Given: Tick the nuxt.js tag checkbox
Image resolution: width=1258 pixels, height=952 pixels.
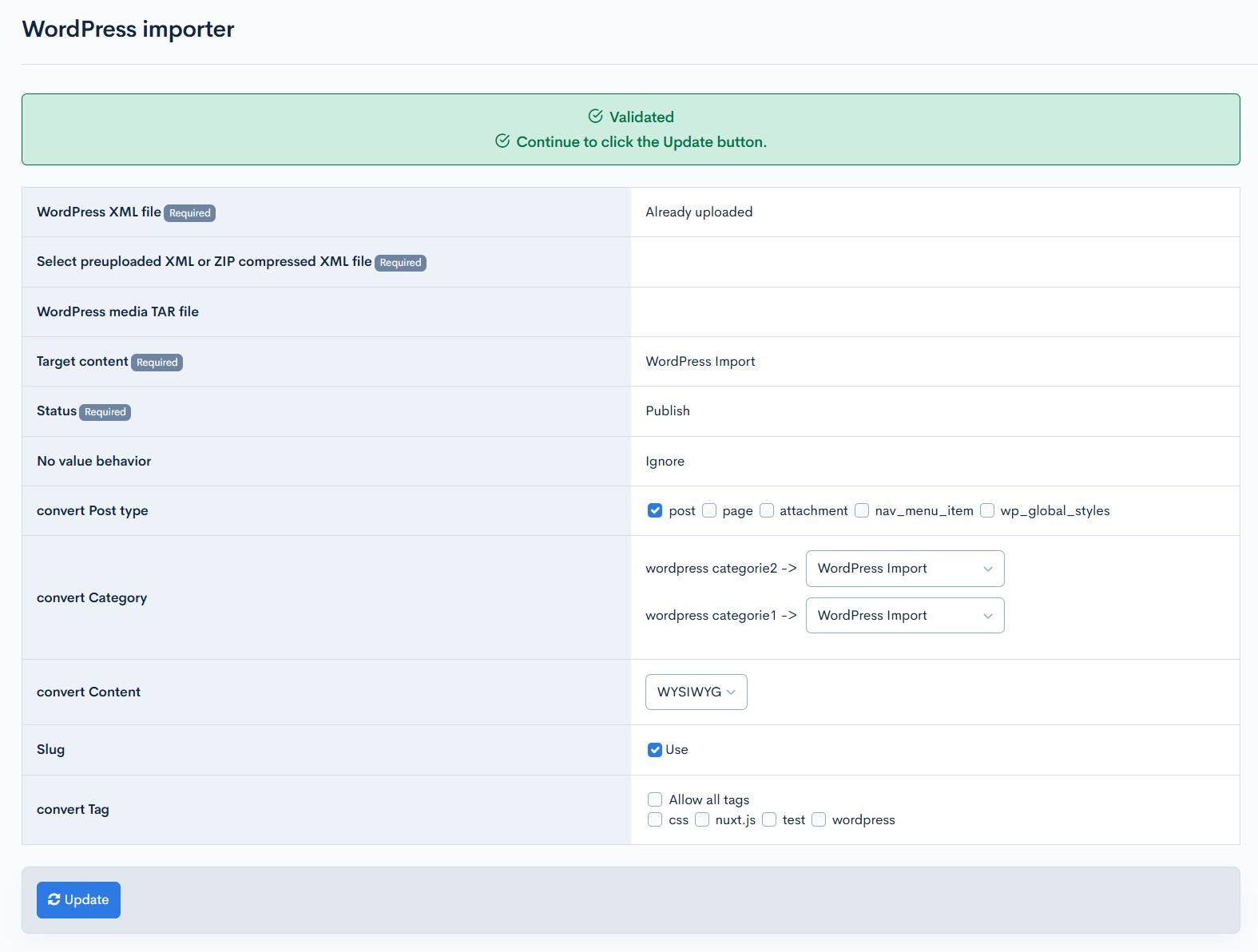Looking at the screenshot, I should (x=702, y=819).
